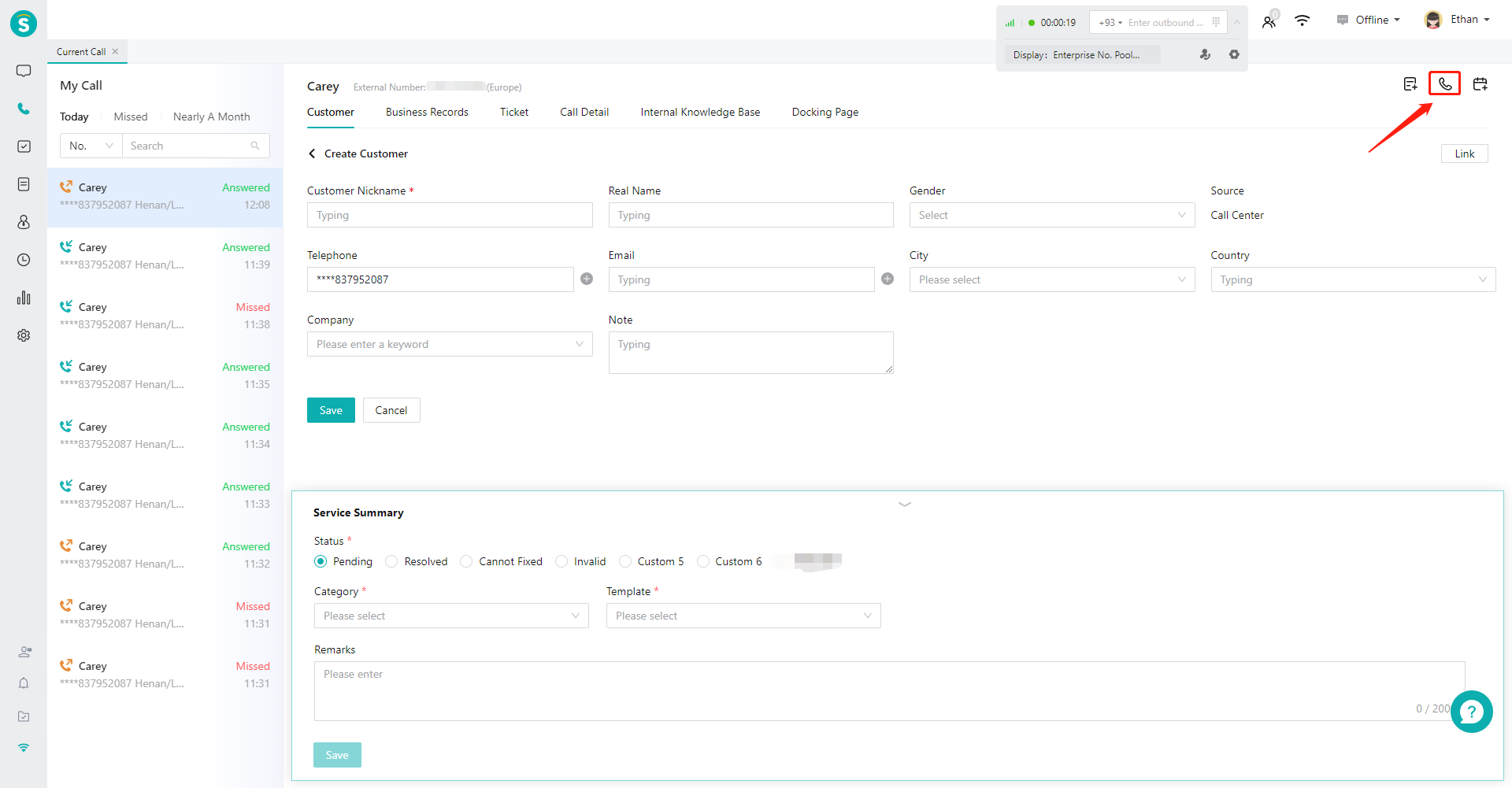The width and height of the screenshot is (1512, 788).
Task: Select the Cannot Fixed status radio
Action: coord(466,561)
